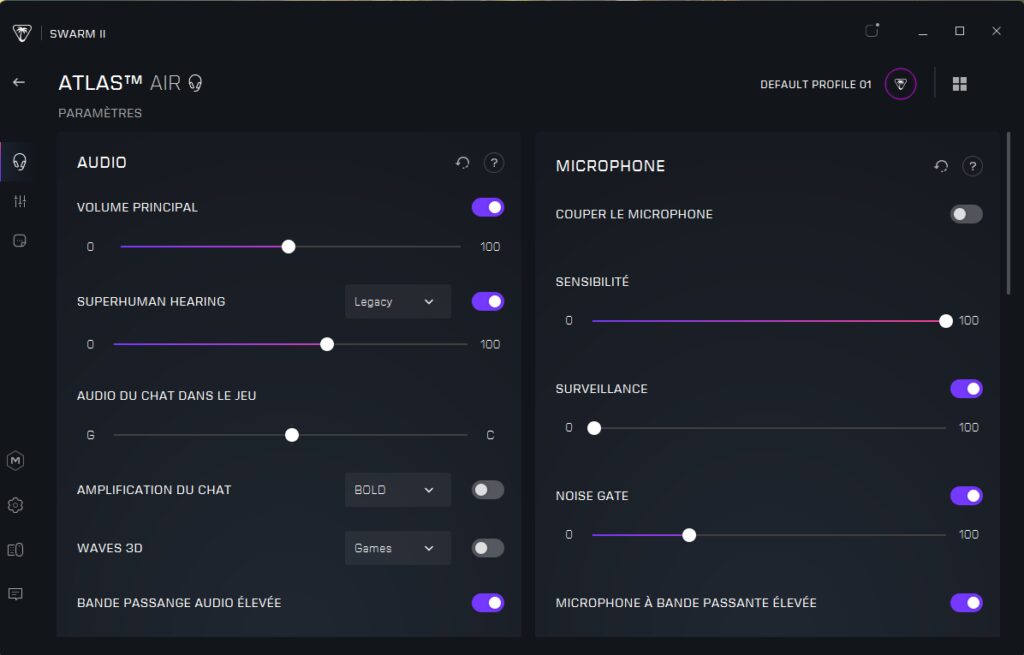Enable the Couper le microphone toggle

pyautogui.click(x=966, y=214)
